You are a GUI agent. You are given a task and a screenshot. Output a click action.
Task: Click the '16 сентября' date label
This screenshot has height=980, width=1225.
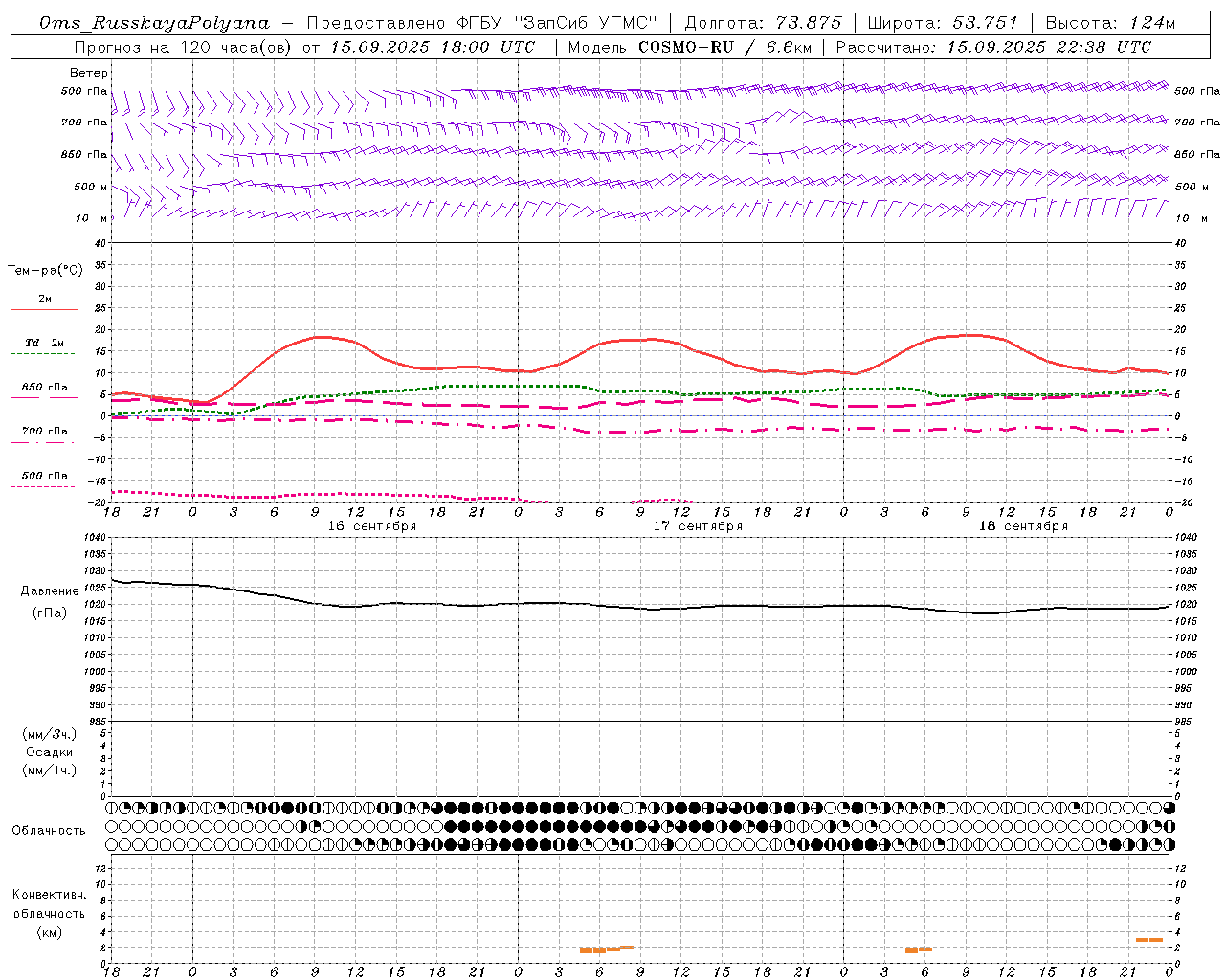[371, 526]
